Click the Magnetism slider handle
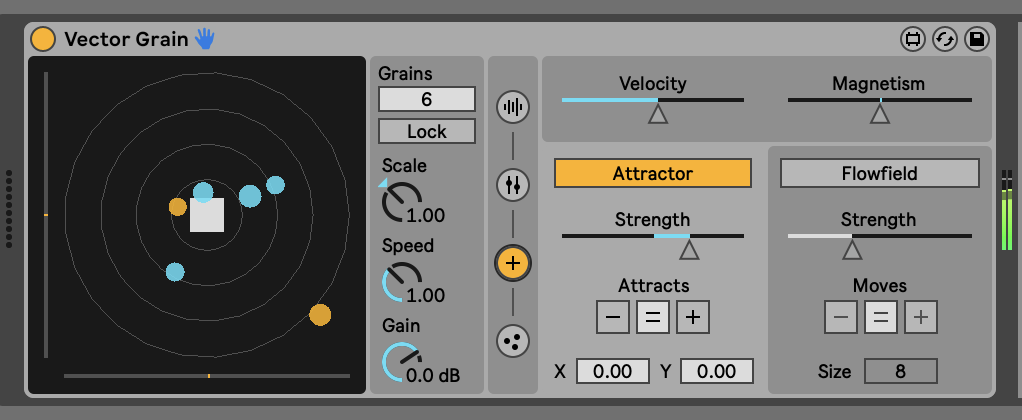 tap(880, 113)
